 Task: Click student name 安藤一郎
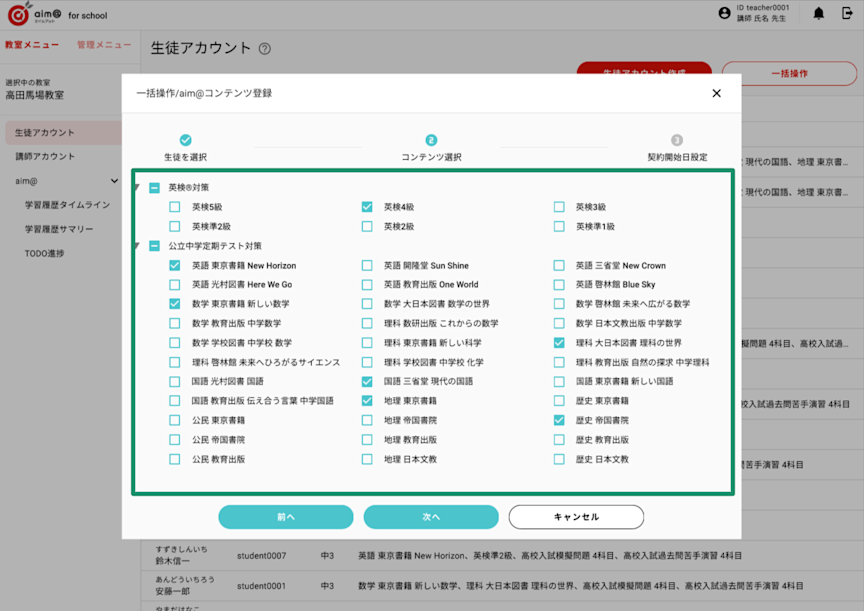point(172,591)
